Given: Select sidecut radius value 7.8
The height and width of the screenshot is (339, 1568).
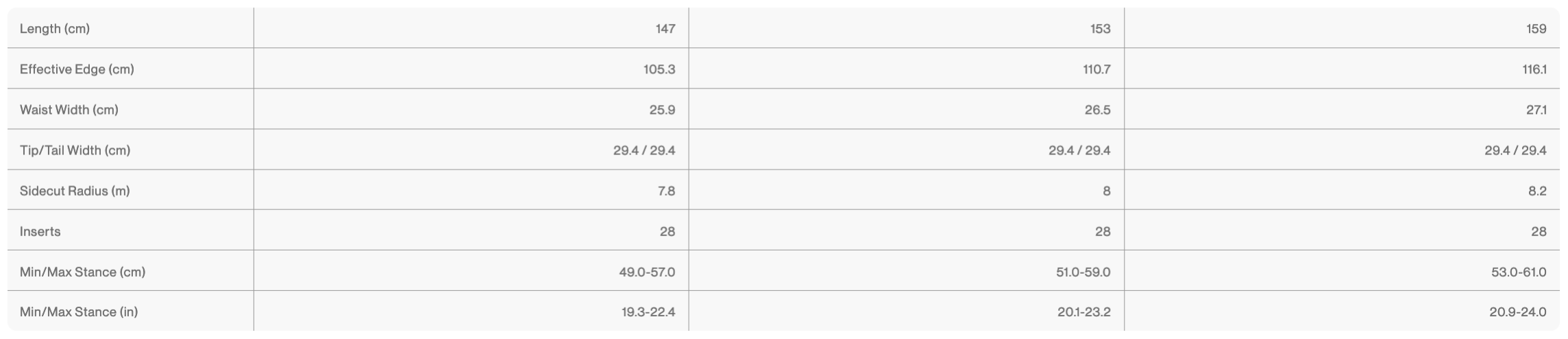Looking at the screenshot, I should (666, 191).
